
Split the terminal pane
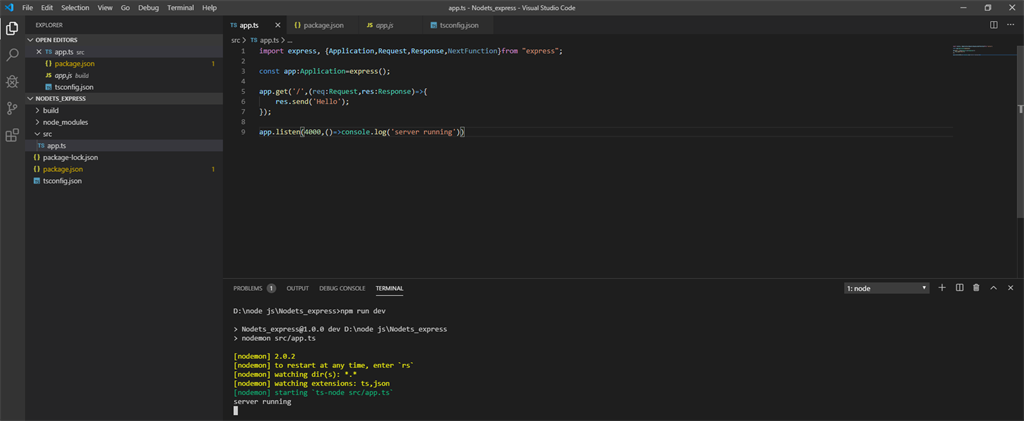point(959,288)
